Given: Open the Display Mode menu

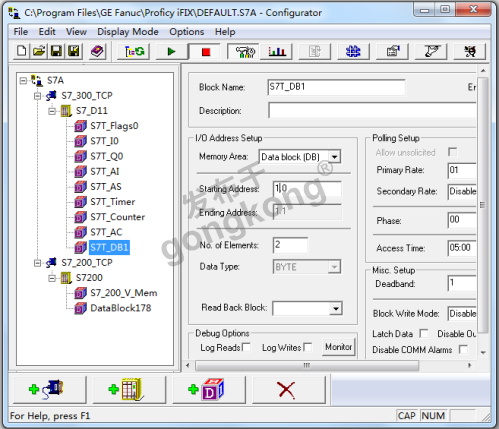Looking at the screenshot, I should pos(128,32).
